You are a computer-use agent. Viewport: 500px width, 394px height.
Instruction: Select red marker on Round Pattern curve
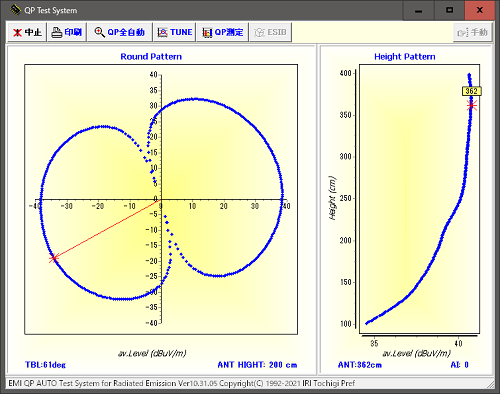click(x=54, y=258)
